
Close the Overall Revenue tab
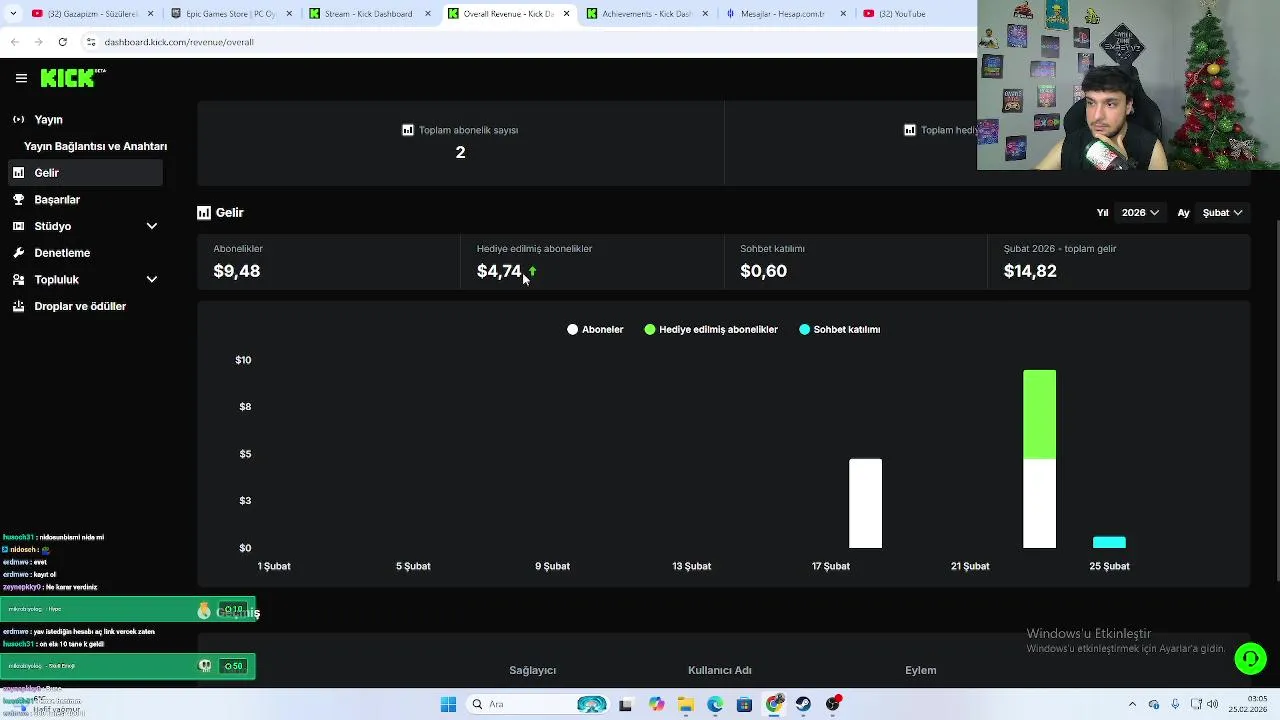pos(566,14)
